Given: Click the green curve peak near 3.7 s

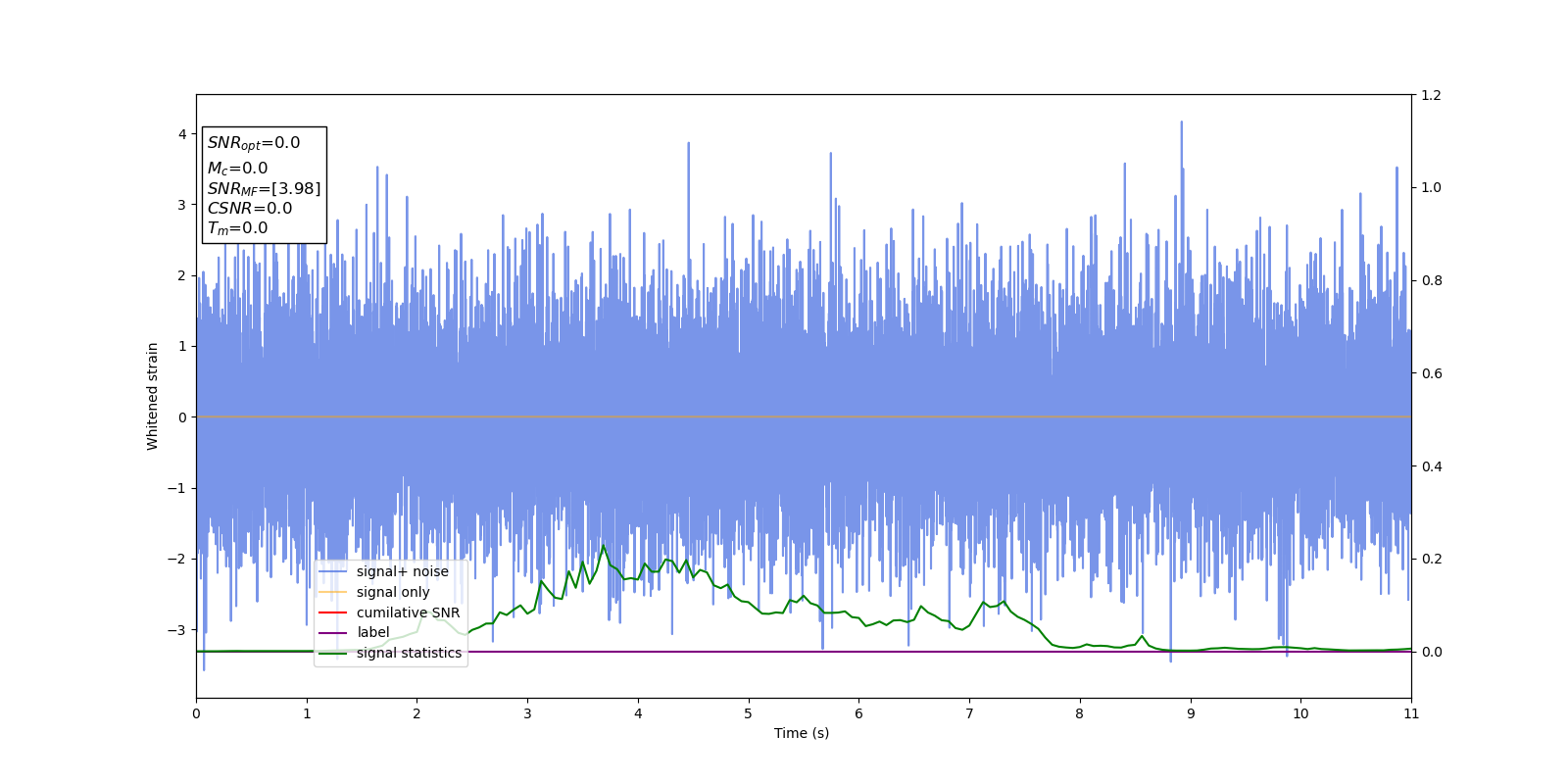Looking at the screenshot, I should pyautogui.click(x=604, y=546).
